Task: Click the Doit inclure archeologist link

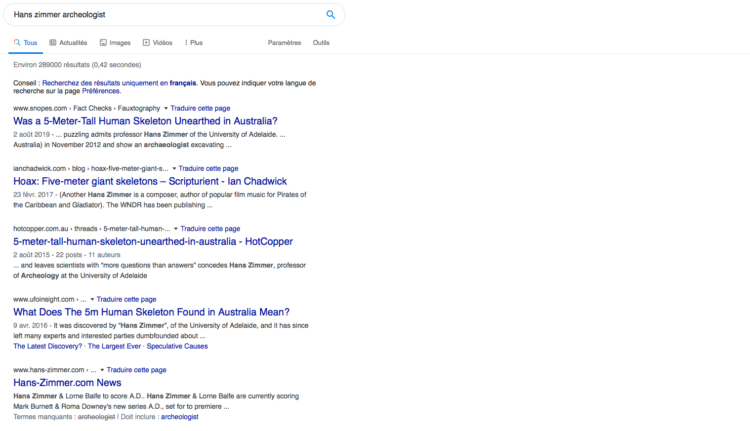Action: 179,417
